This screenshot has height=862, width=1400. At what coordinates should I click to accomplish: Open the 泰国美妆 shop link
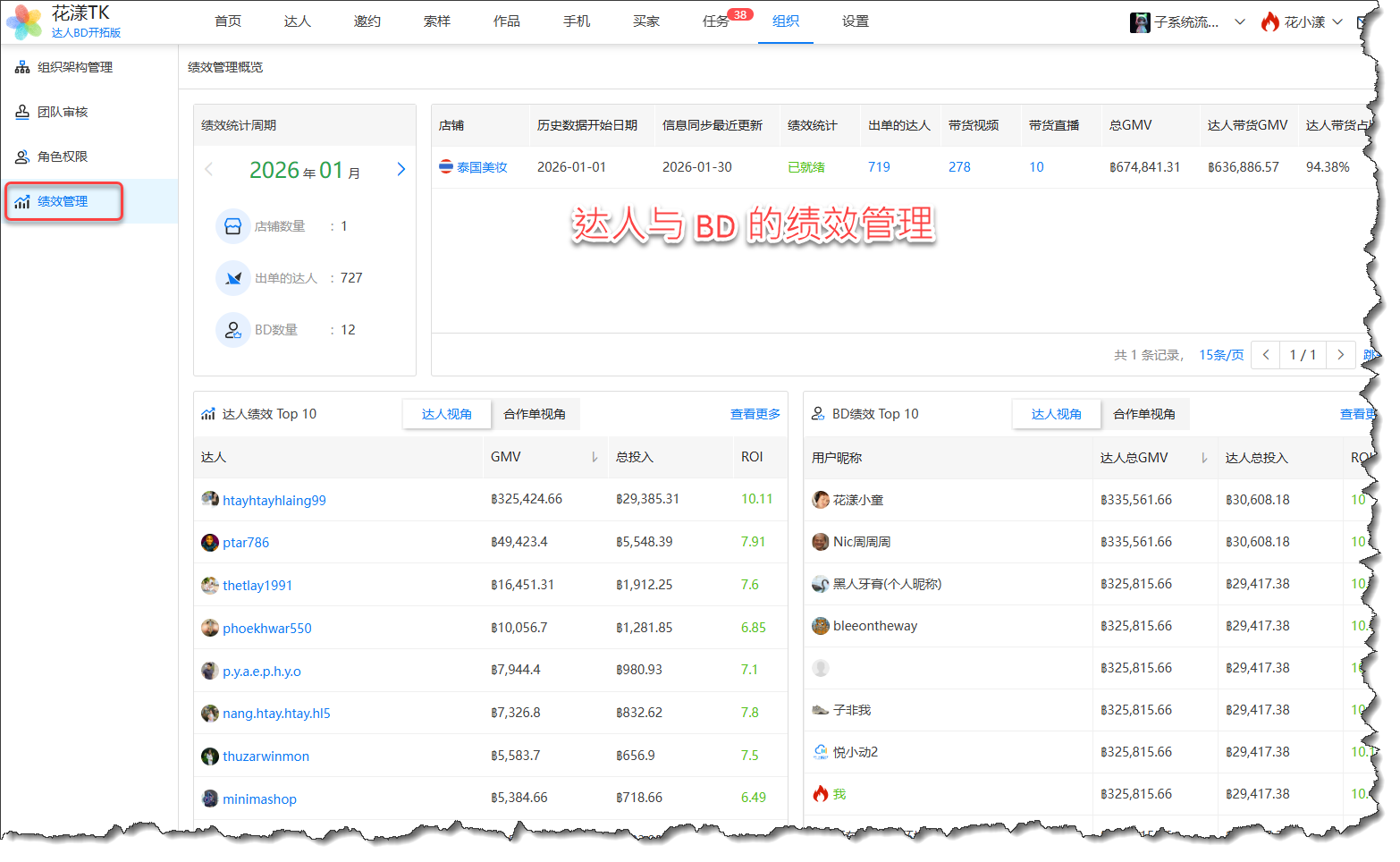coord(481,167)
